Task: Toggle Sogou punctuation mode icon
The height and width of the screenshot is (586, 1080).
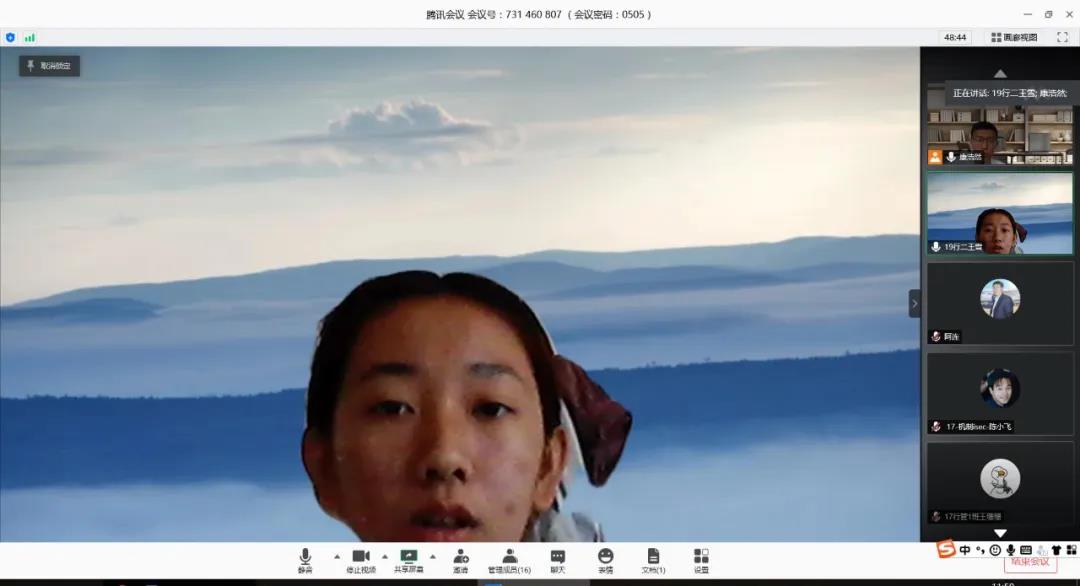Action: pyautogui.click(x=980, y=550)
